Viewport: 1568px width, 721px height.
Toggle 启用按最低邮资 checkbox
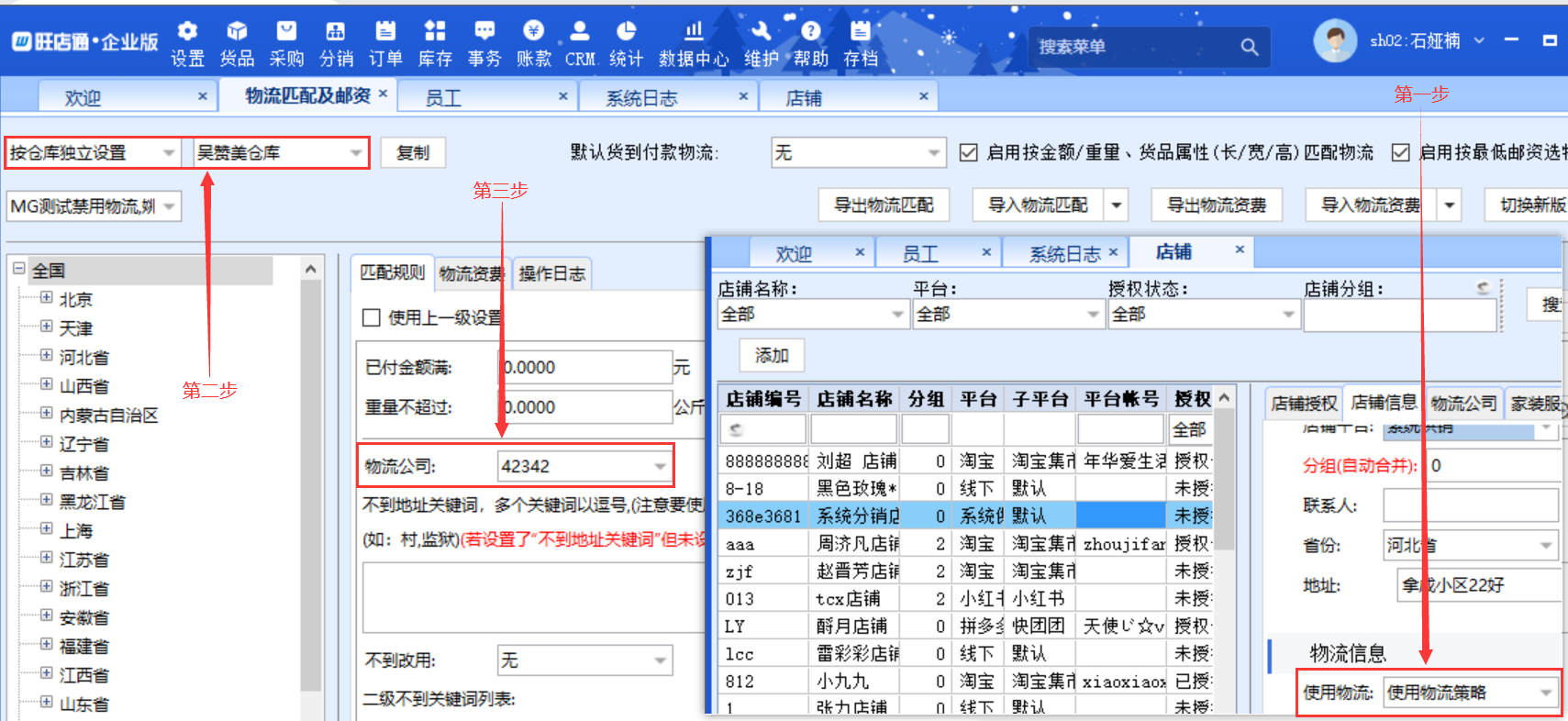[x=1400, y=152]
